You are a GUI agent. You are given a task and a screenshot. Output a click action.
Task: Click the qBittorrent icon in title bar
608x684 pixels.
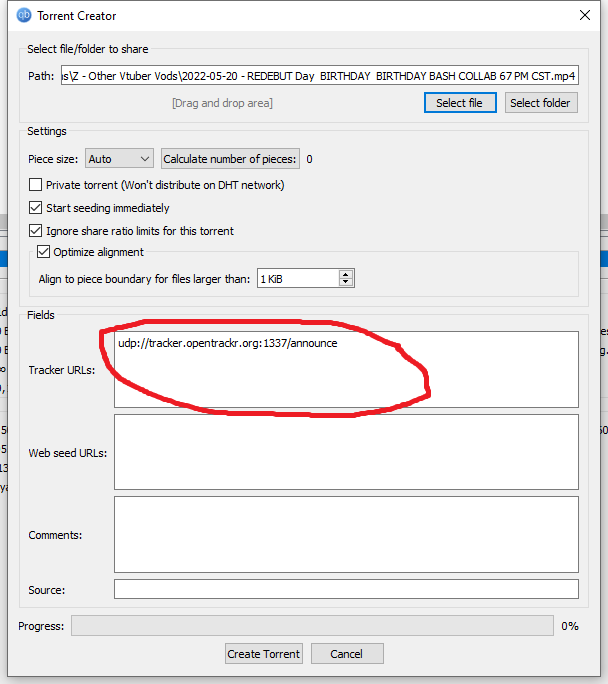(24, 15)
